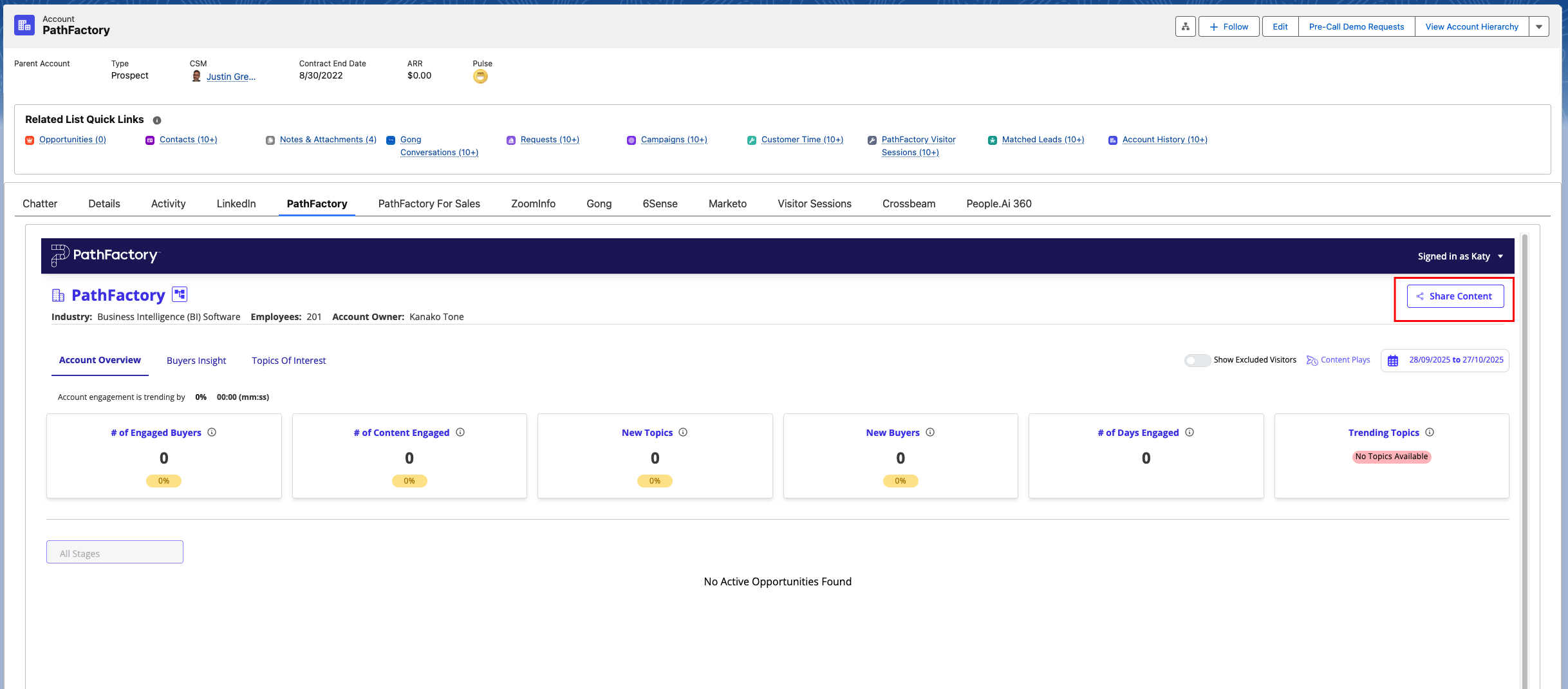Open the PathFactory For Sales tab
Image resolution: width=1568 pixels, height=689 pixels.
[429, 204]
